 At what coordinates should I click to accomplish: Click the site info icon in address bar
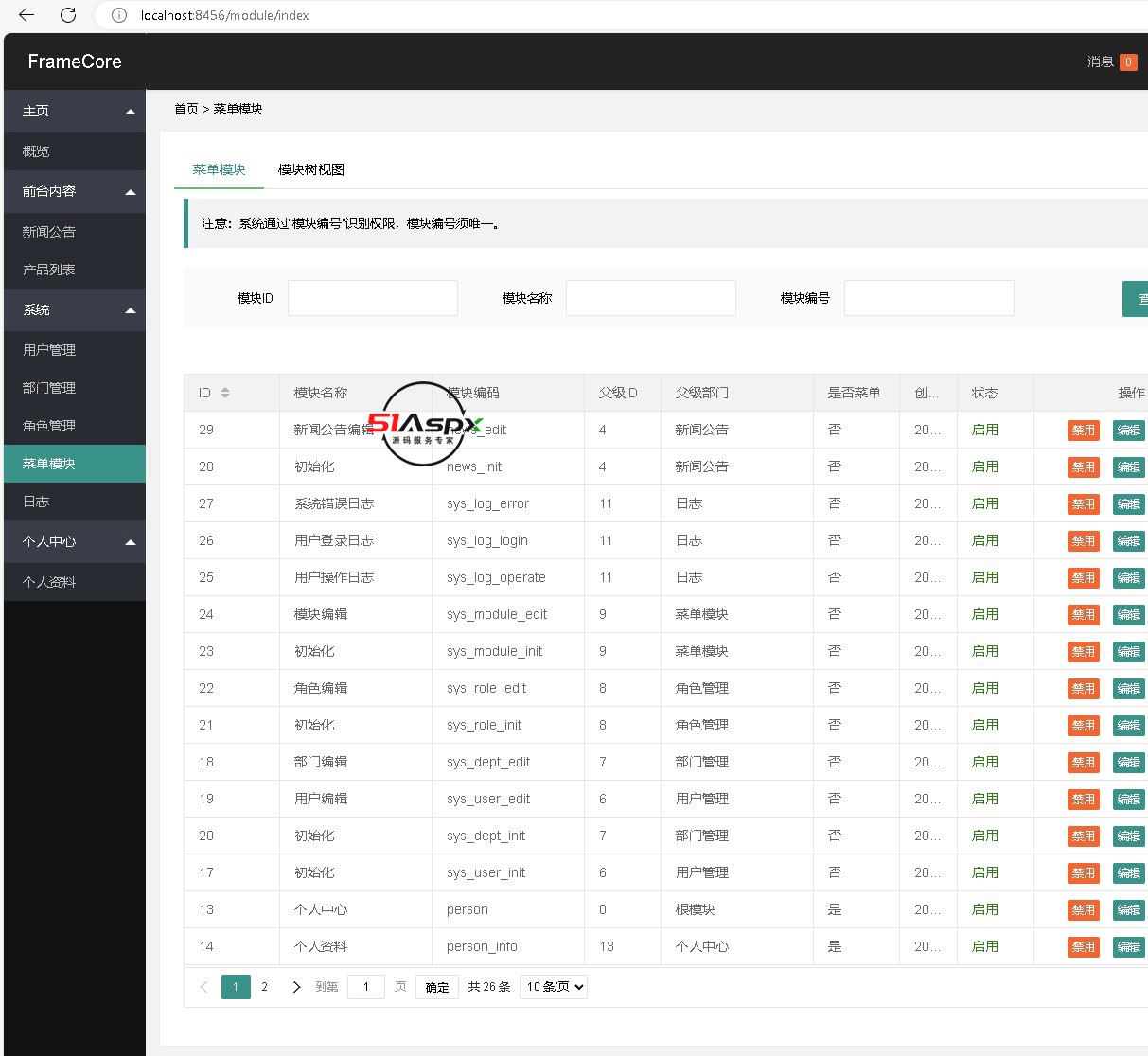click(x=119, y=15)
